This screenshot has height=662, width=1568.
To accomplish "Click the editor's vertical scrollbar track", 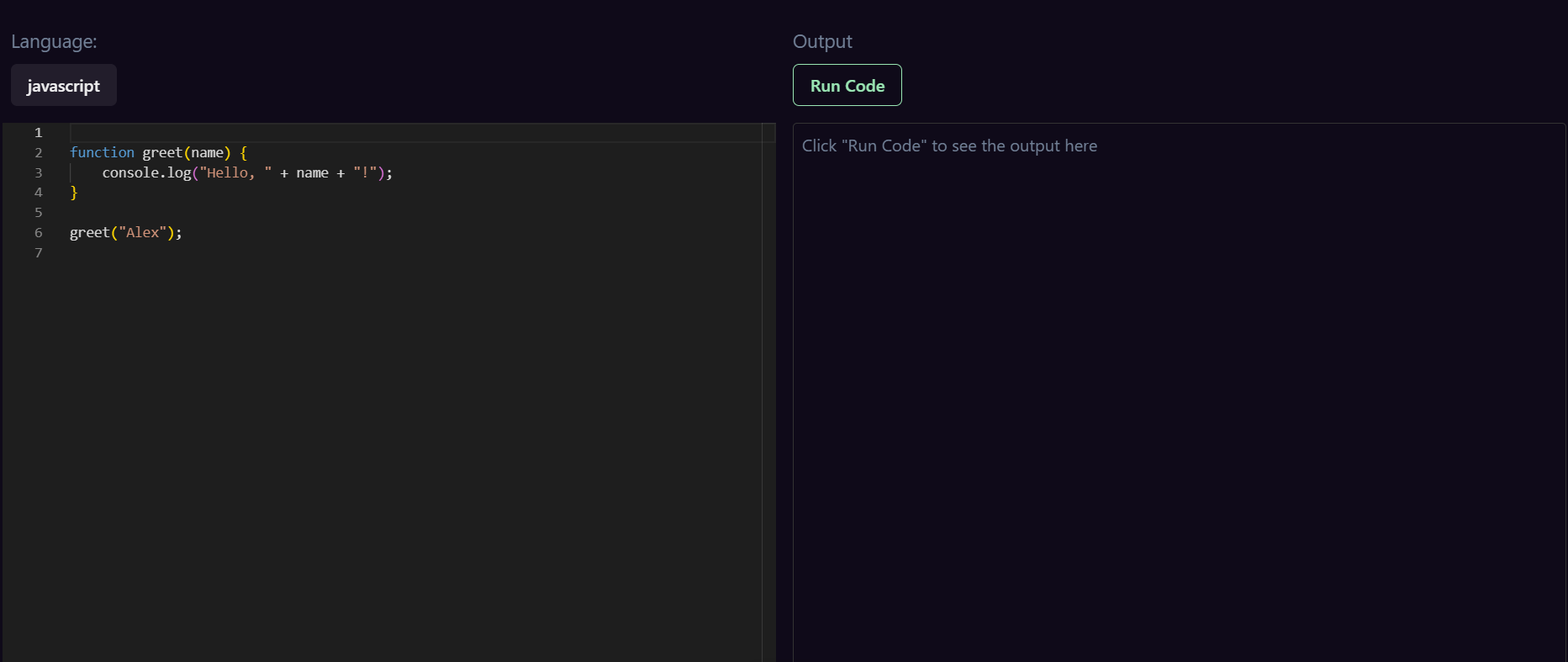I will tap(768, 392).
